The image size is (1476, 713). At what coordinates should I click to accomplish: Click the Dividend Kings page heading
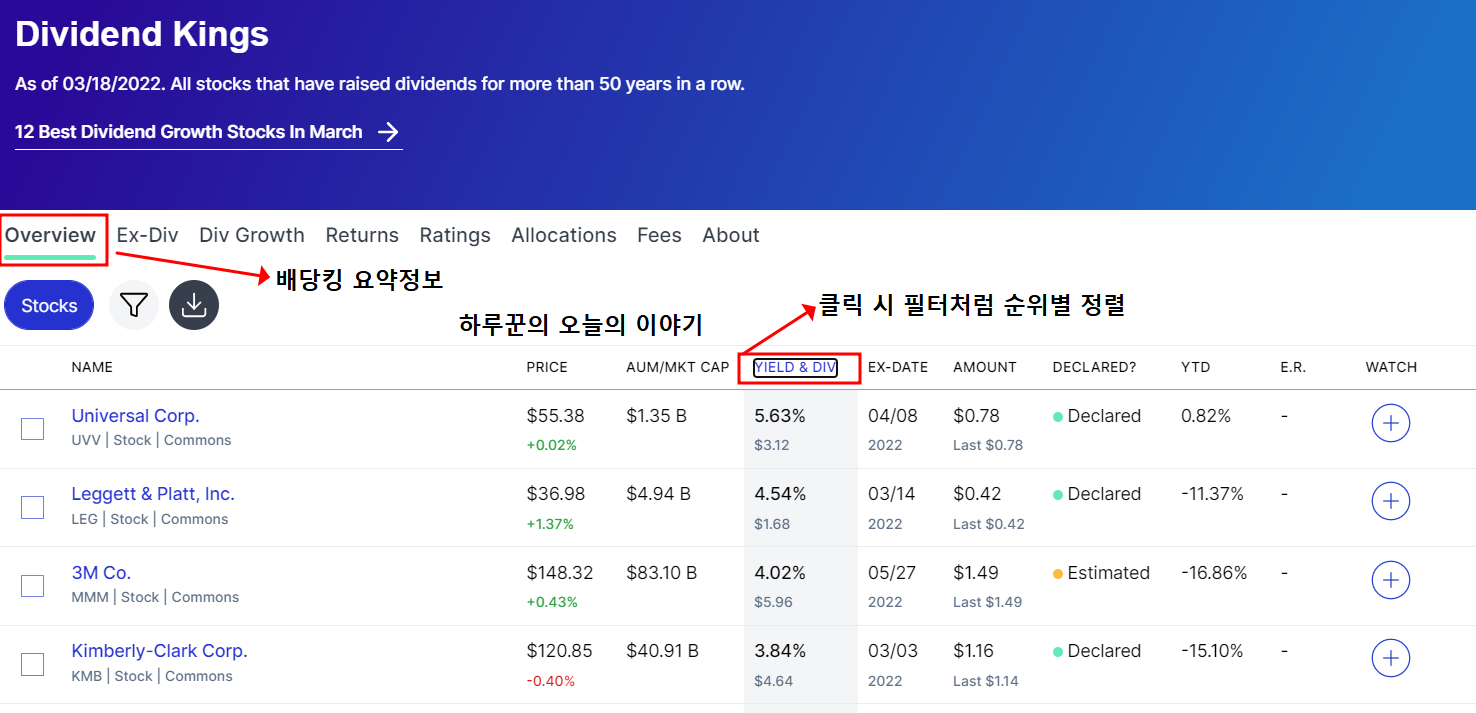pyautogui.click(x=142, y=35)
